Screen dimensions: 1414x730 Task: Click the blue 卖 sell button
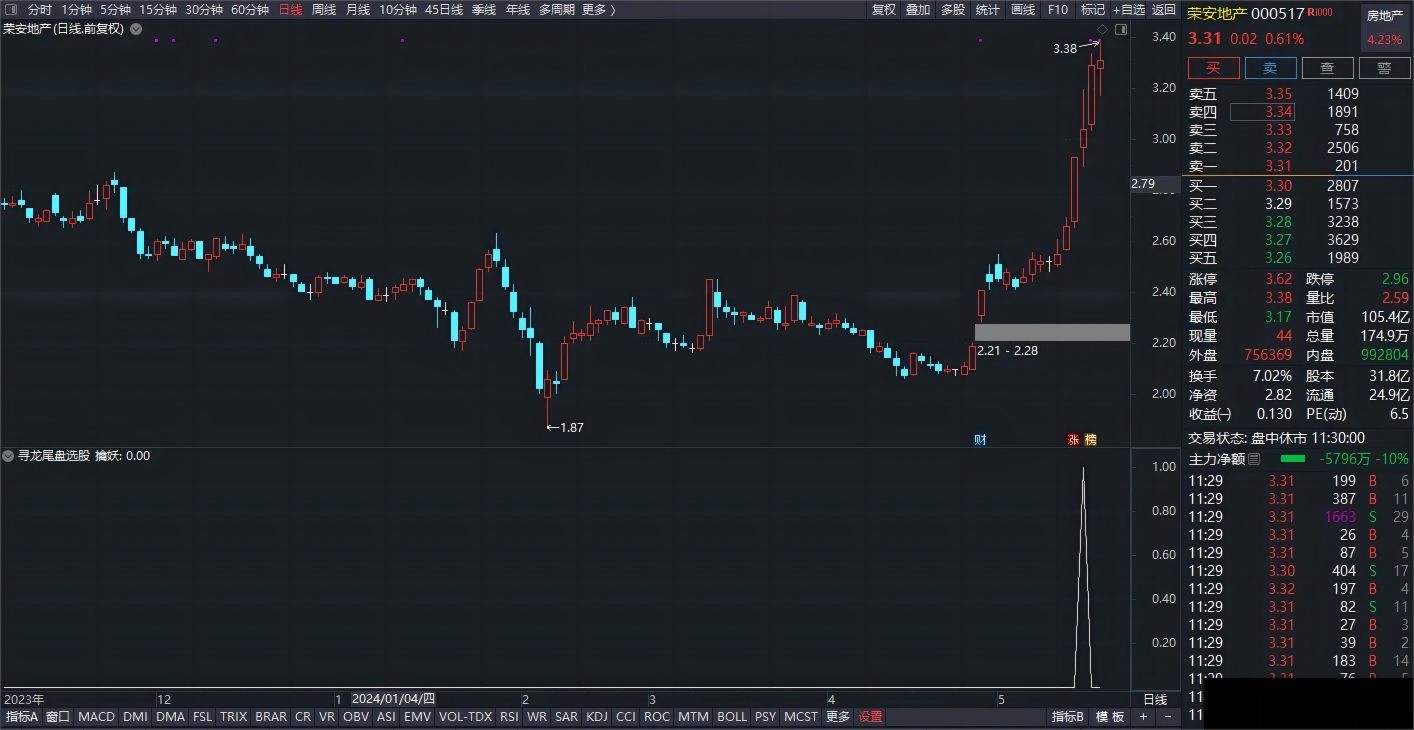coord(1270,68)
